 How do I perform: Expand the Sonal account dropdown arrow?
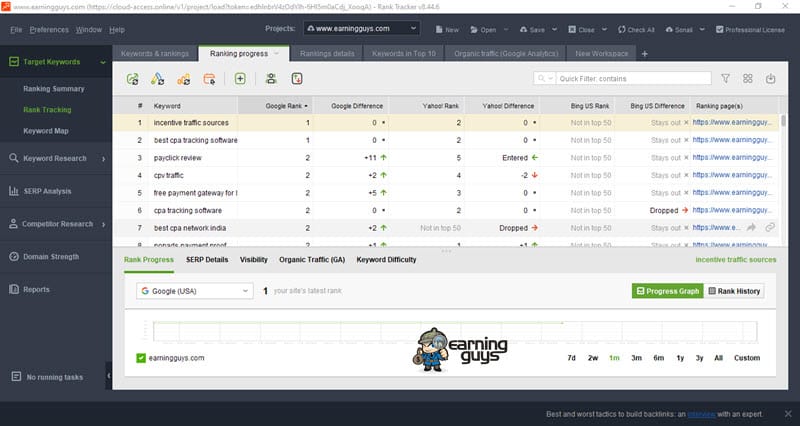(702, 30)
